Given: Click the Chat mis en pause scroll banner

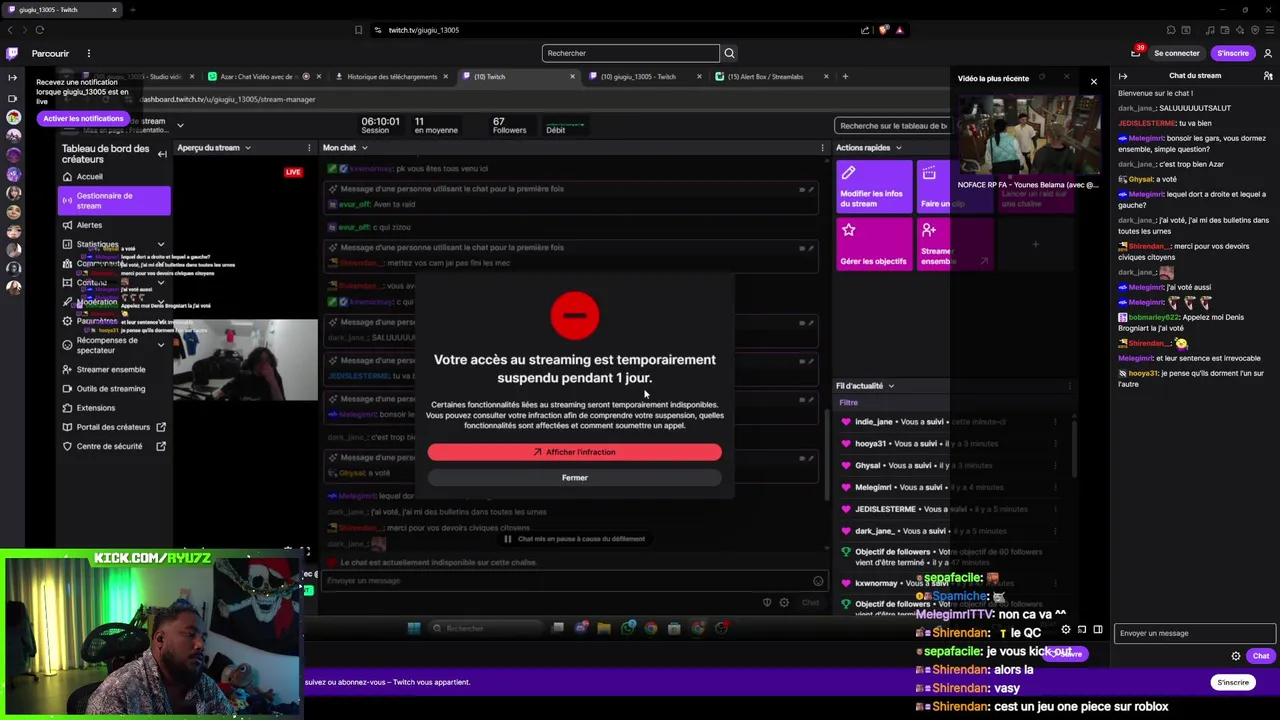Looking at the screenshot, I should (x=574, y=539).
